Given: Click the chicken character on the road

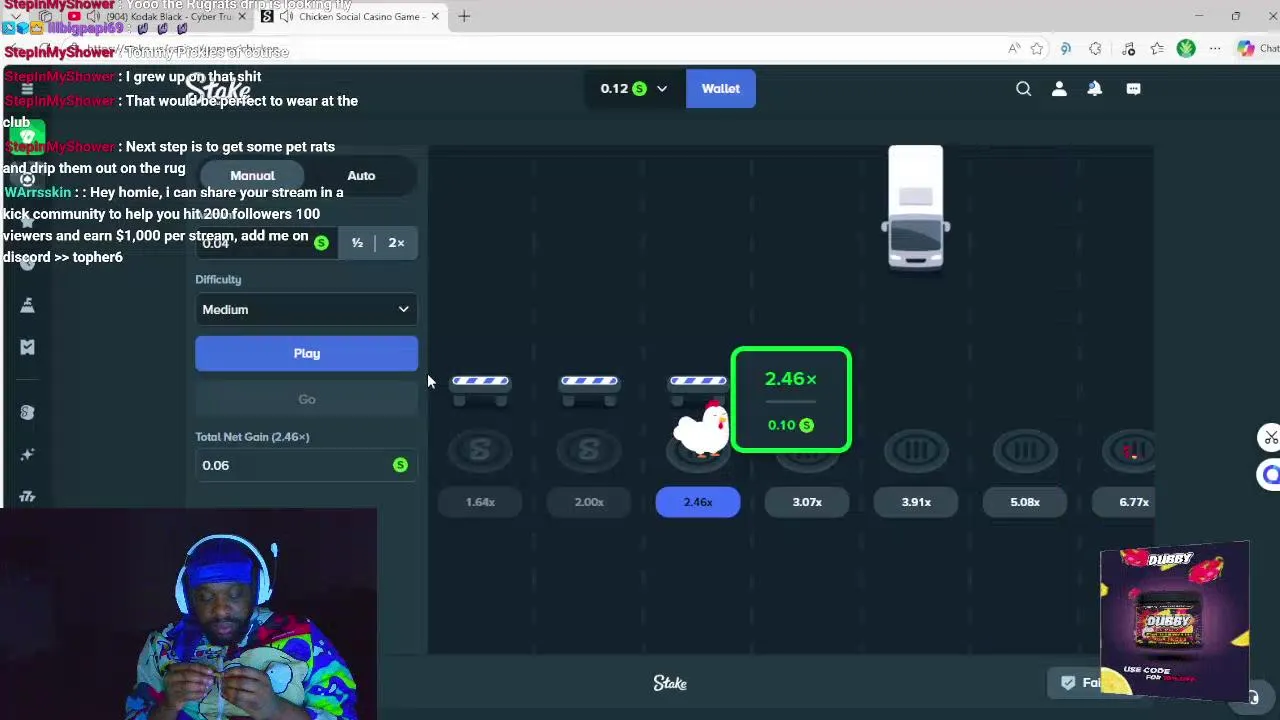Looking at the screenshot, I should [x=701, y=428].
